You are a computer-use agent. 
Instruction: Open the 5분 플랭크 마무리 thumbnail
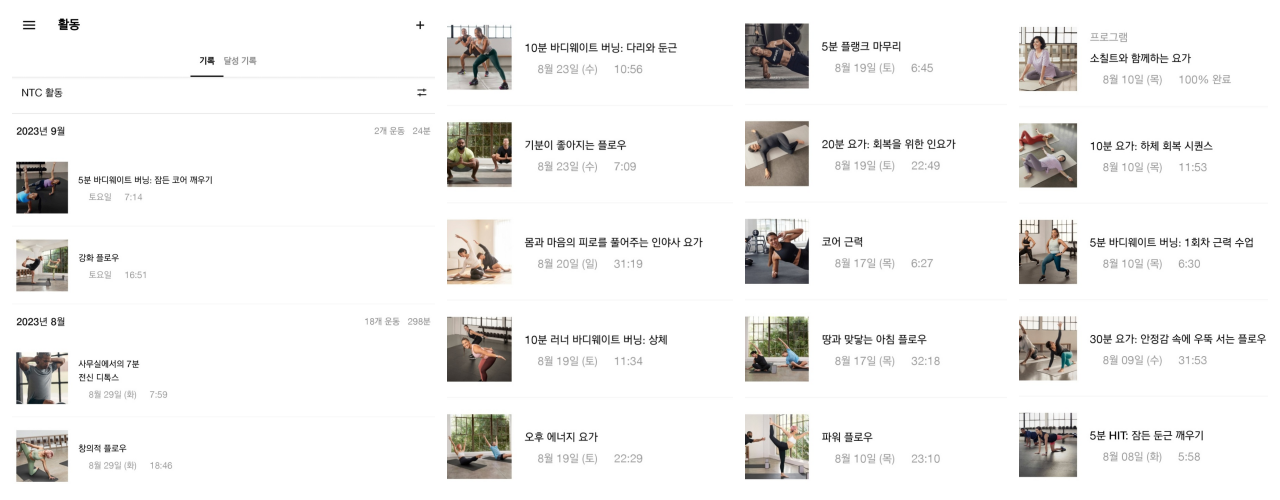point(777,56)
